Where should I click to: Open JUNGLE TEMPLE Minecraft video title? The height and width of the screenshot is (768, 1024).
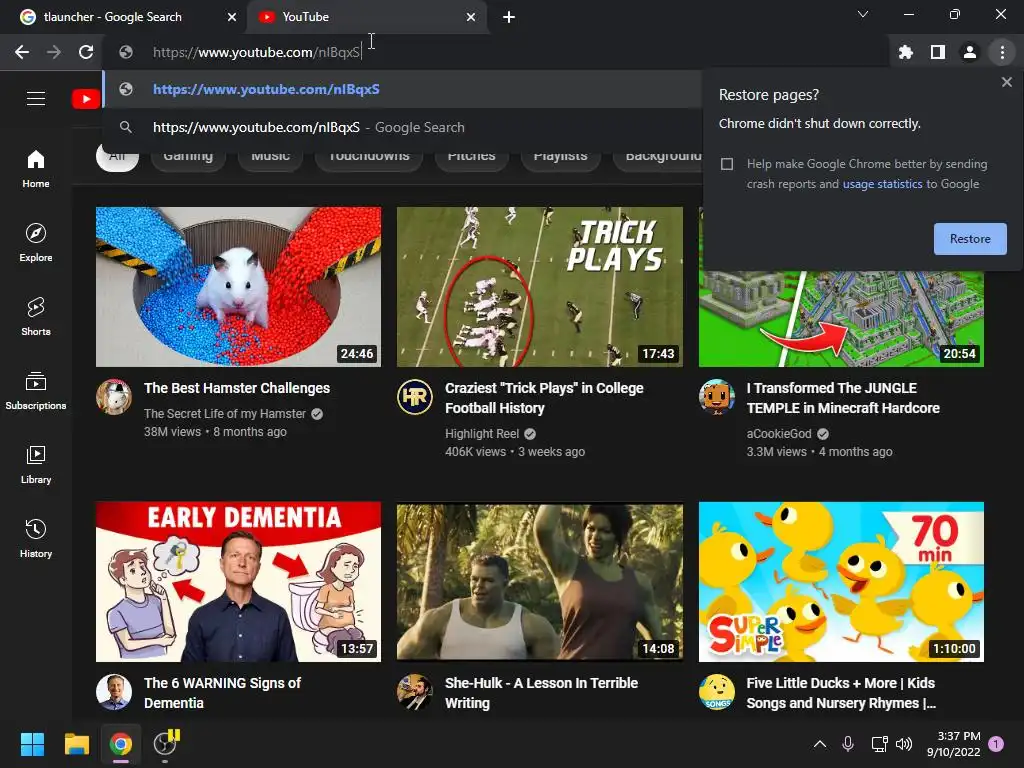click(x=843, y=398)
